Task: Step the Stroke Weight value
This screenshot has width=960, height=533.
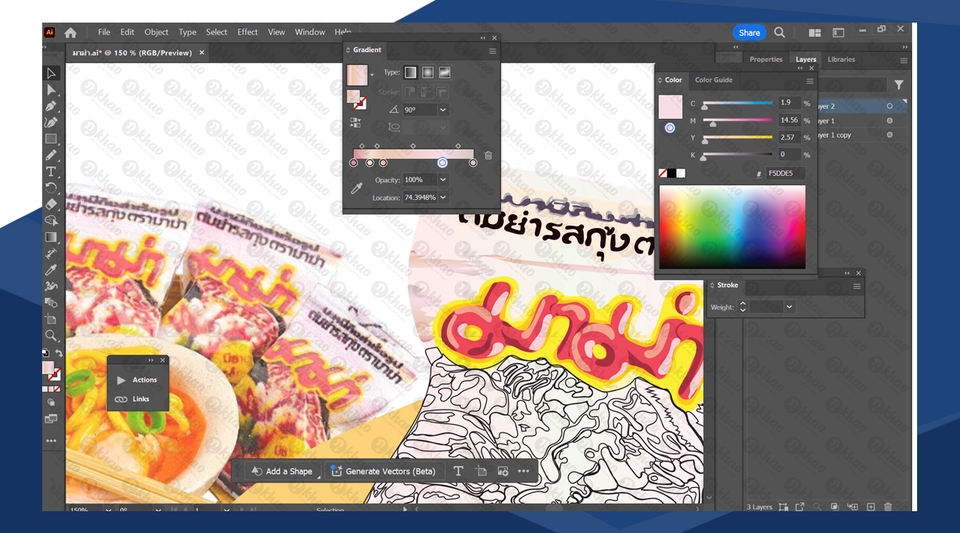Action: coord(743,307)
